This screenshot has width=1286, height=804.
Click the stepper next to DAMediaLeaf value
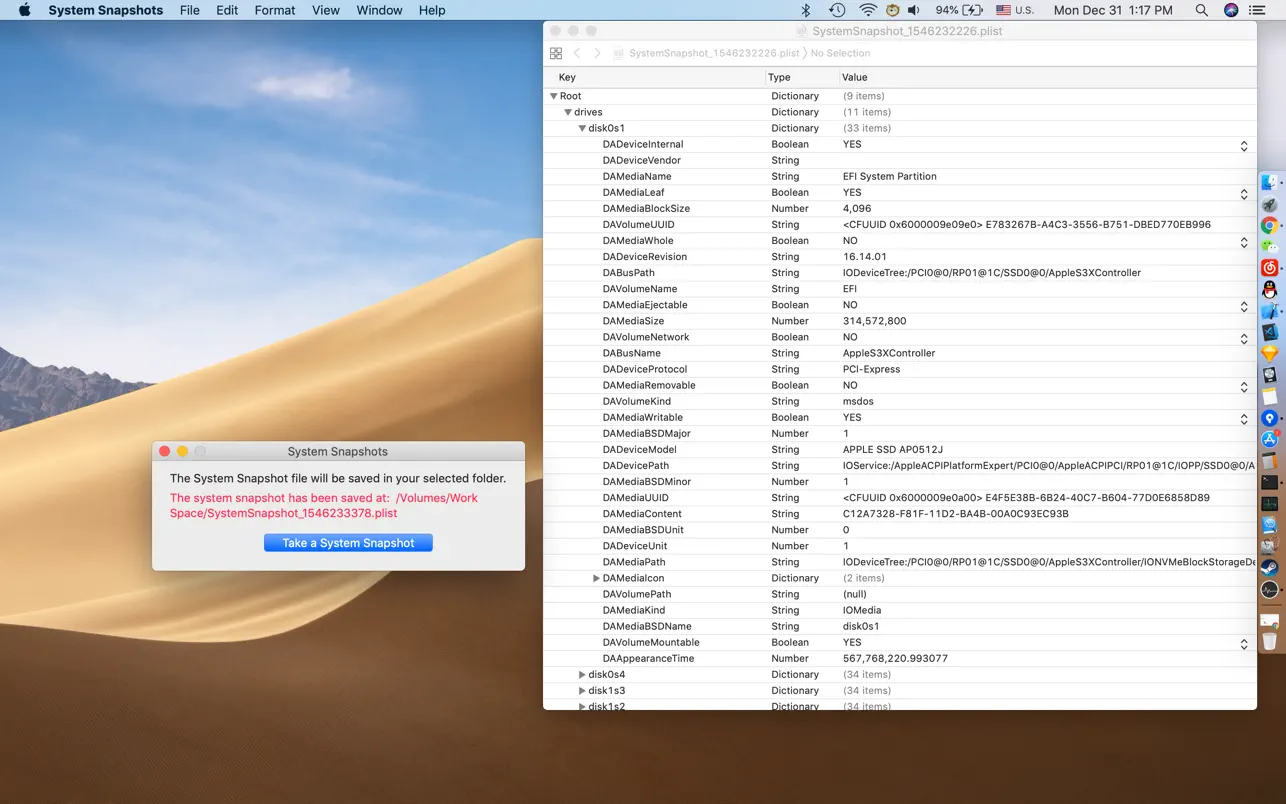pos(1244,192)
